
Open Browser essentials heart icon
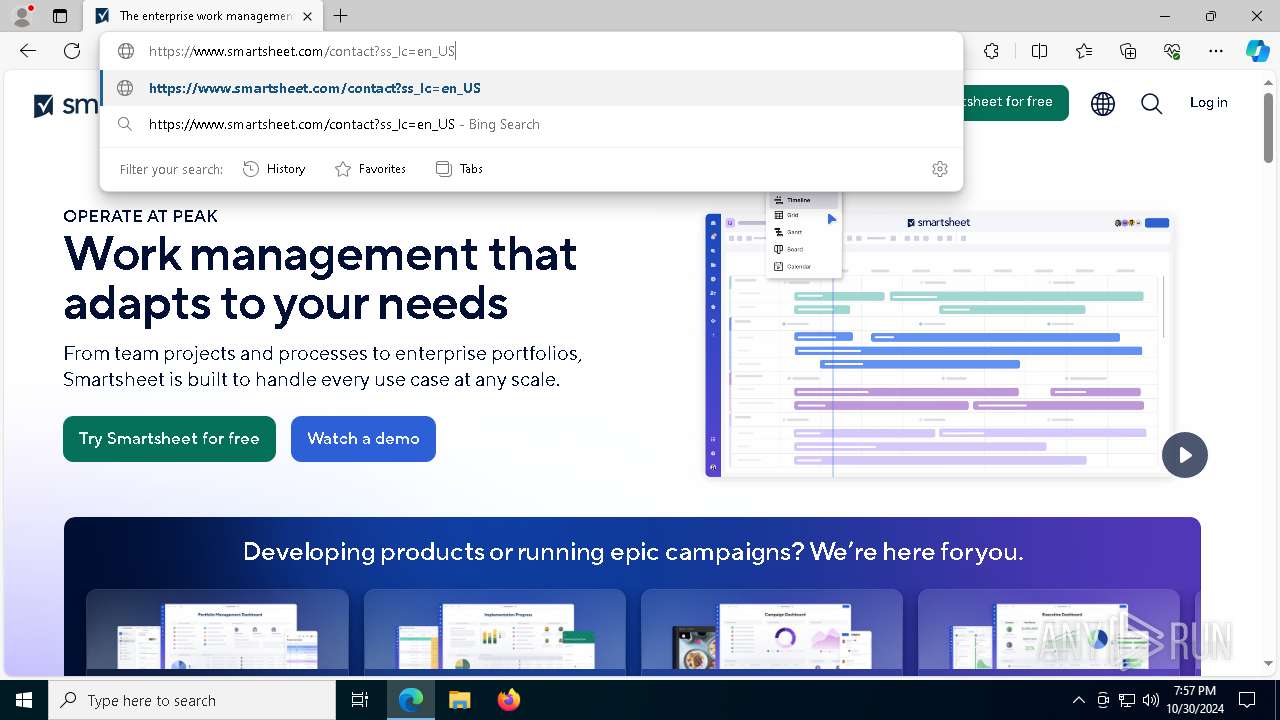[x=1172, y=51]
